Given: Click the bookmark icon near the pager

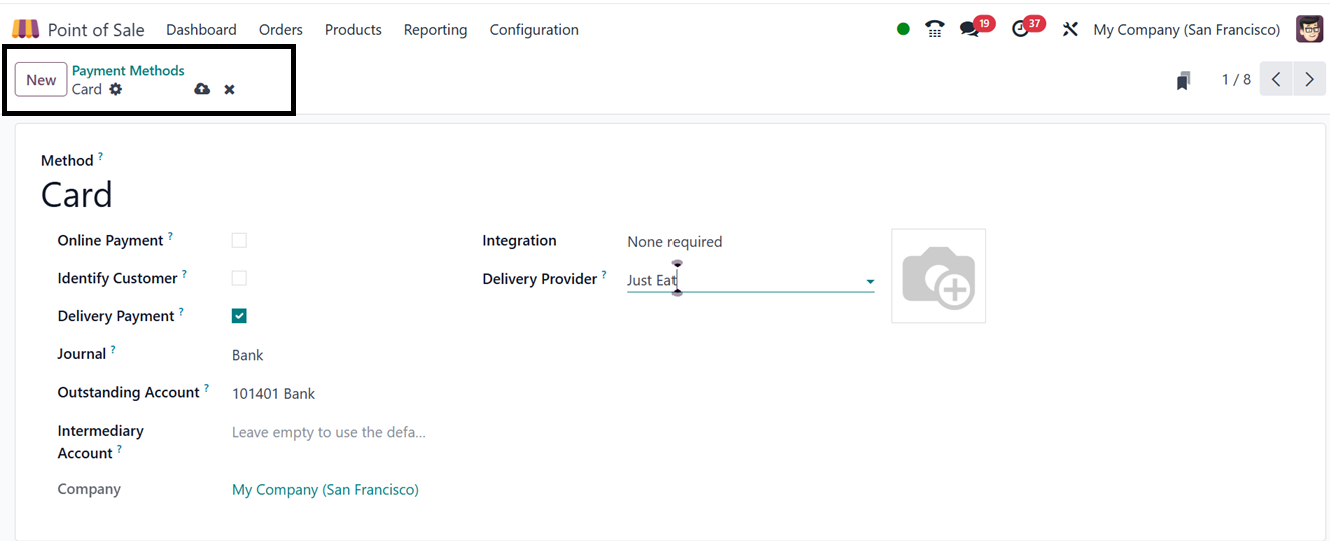Looking at the screenshot, I should coord(1183,80).
